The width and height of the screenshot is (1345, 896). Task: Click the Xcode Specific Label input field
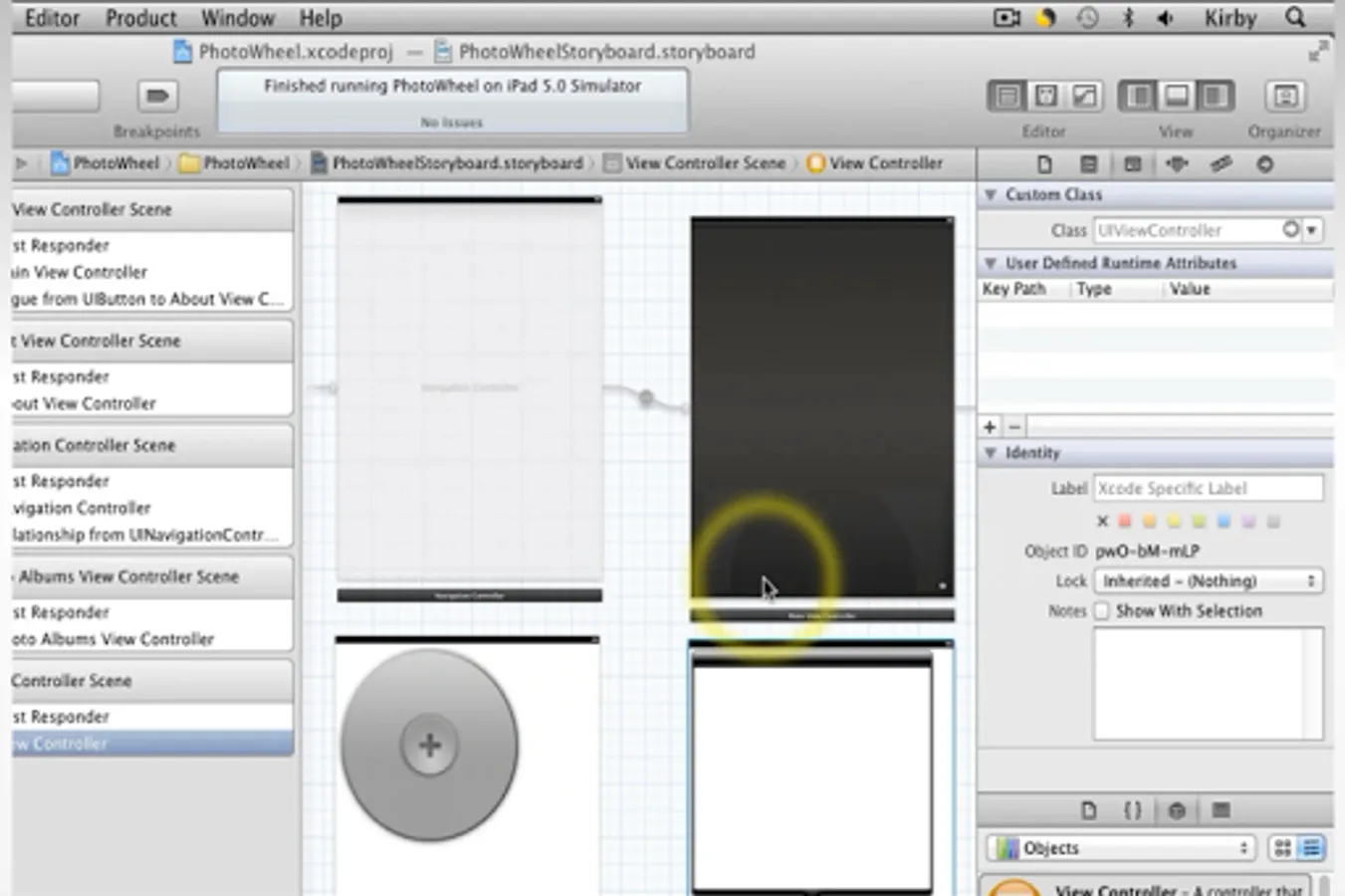(1208, 488)
